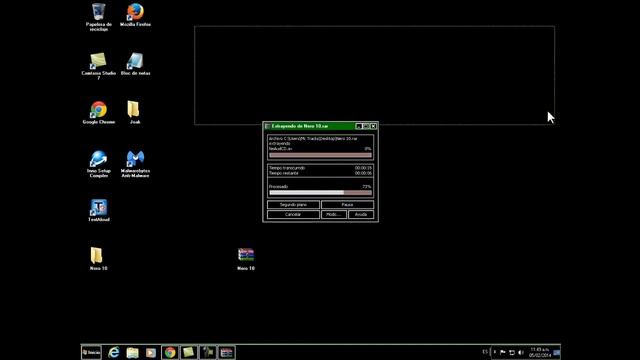Select the Bloc de notas shortcut
Viewport: 640px width, 360px height.
(135, 64)
